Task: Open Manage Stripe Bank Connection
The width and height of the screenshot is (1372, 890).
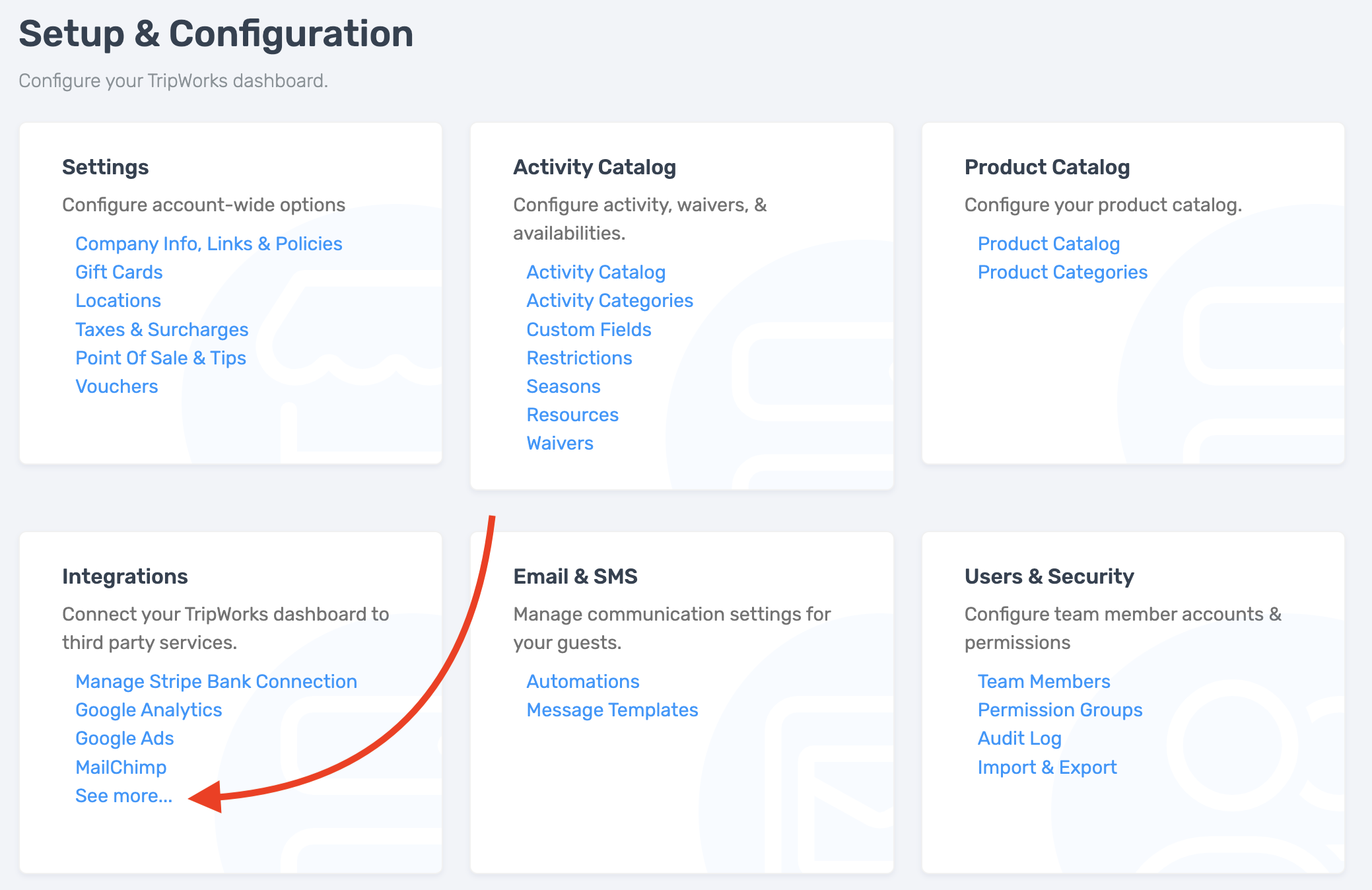Action: click(216, 681)
